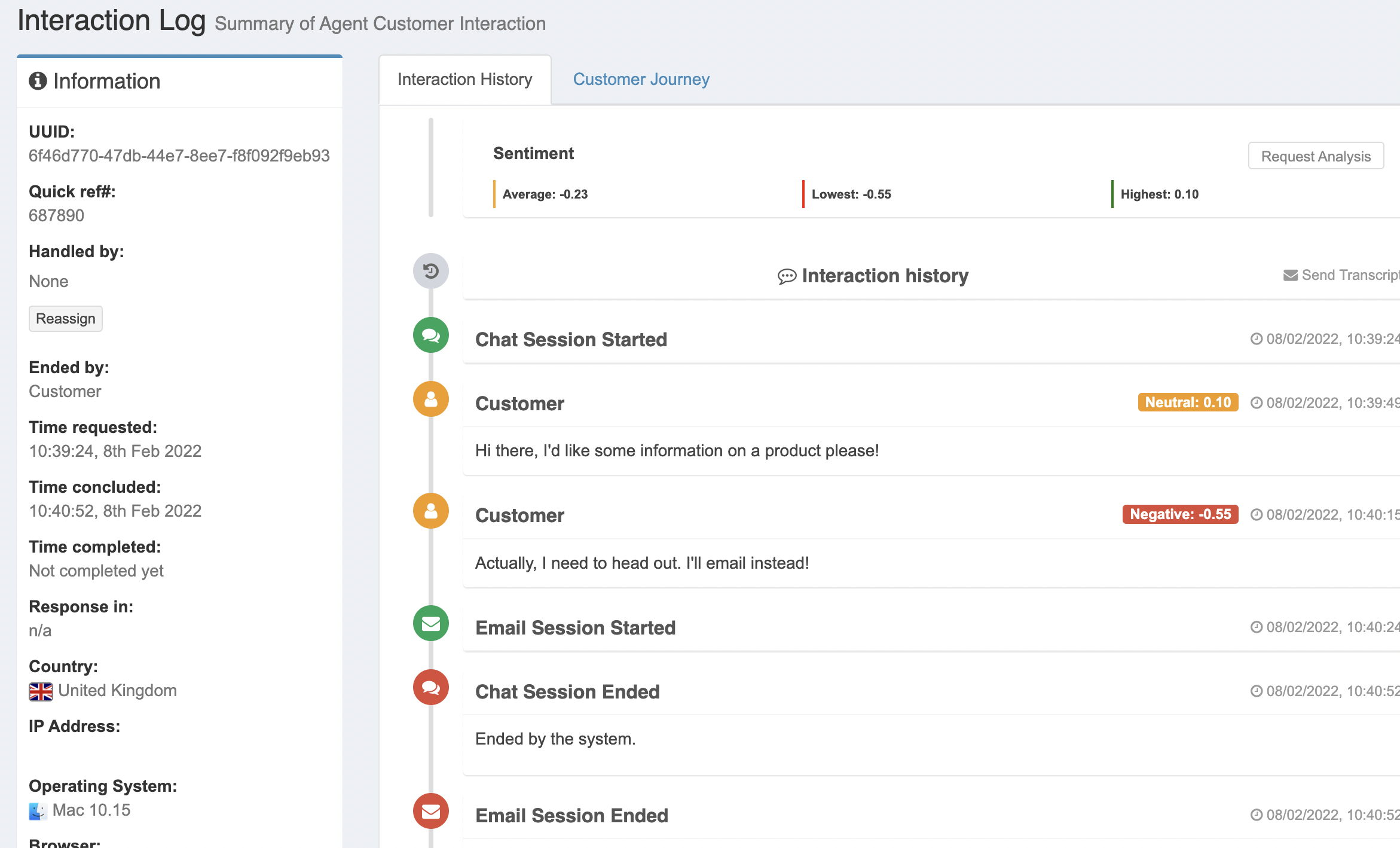The height and width of the screenshot is (848, 1400).
Task: Click the Negative: -0.55 sentiment badge
Action: pos(1180,514)
